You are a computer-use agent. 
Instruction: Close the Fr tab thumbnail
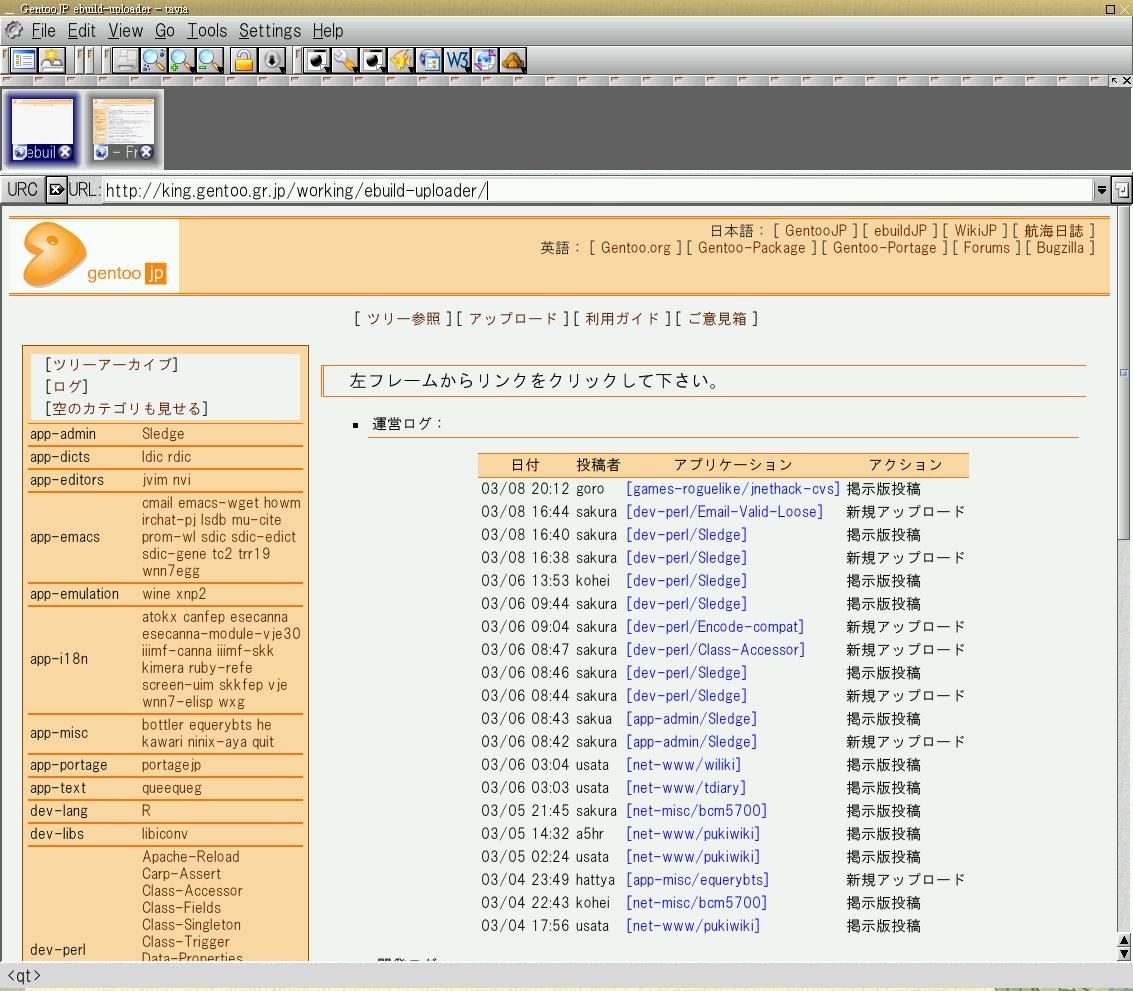[x=147, y=152]
